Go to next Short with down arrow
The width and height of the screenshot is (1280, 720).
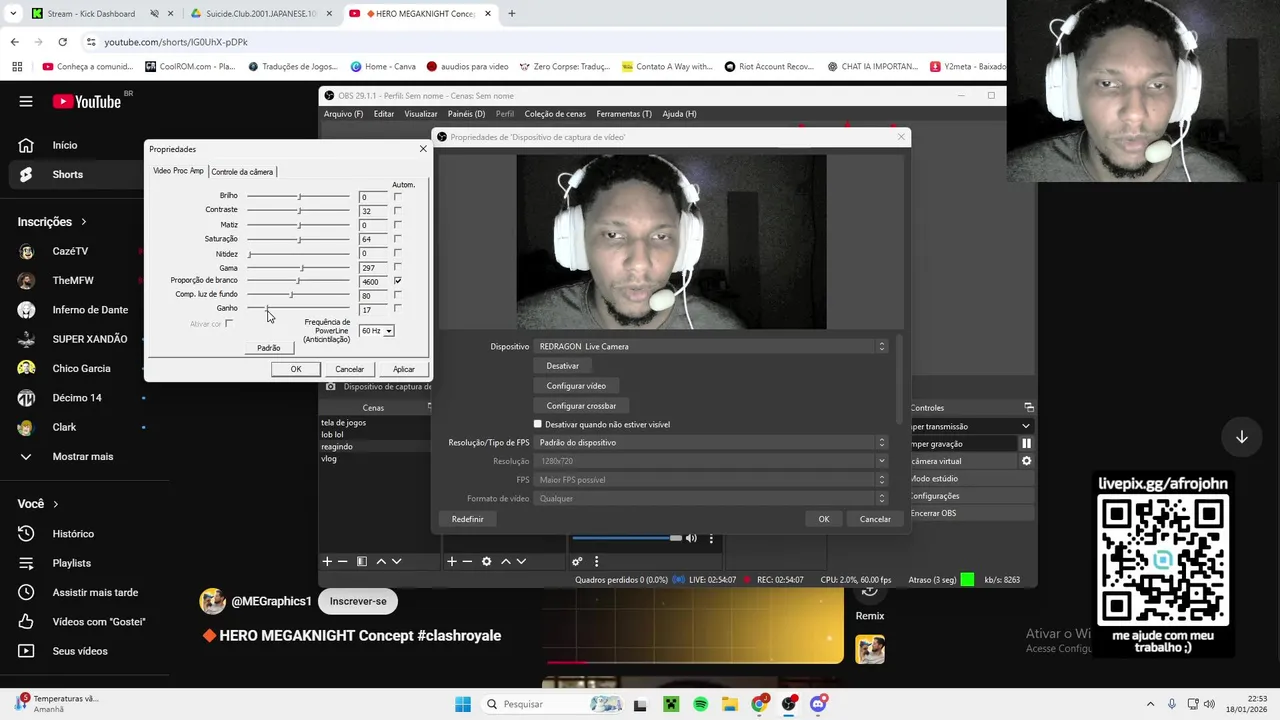(1241, 437)
